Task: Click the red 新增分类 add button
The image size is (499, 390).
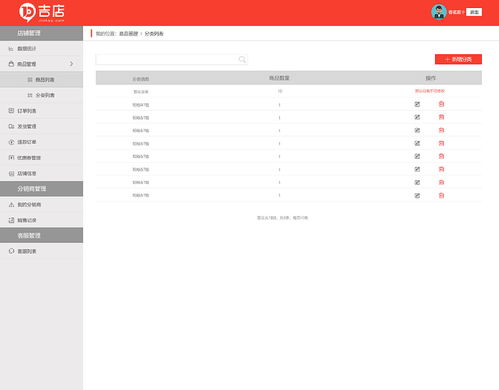Action: (x=458, y=59)
